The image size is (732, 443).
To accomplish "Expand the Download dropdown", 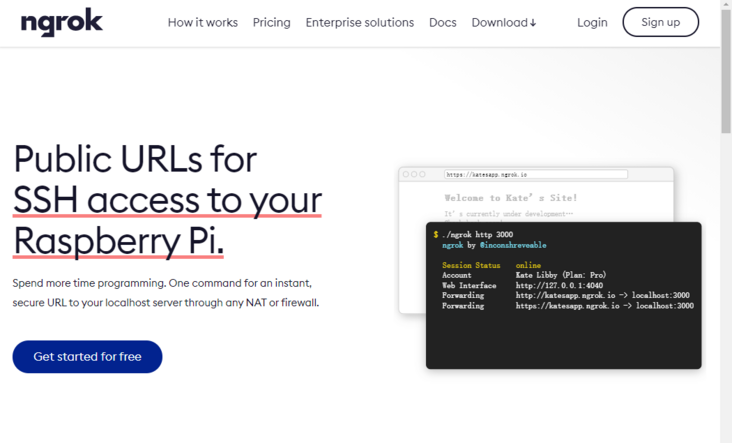I will click(x=504, y=22).
